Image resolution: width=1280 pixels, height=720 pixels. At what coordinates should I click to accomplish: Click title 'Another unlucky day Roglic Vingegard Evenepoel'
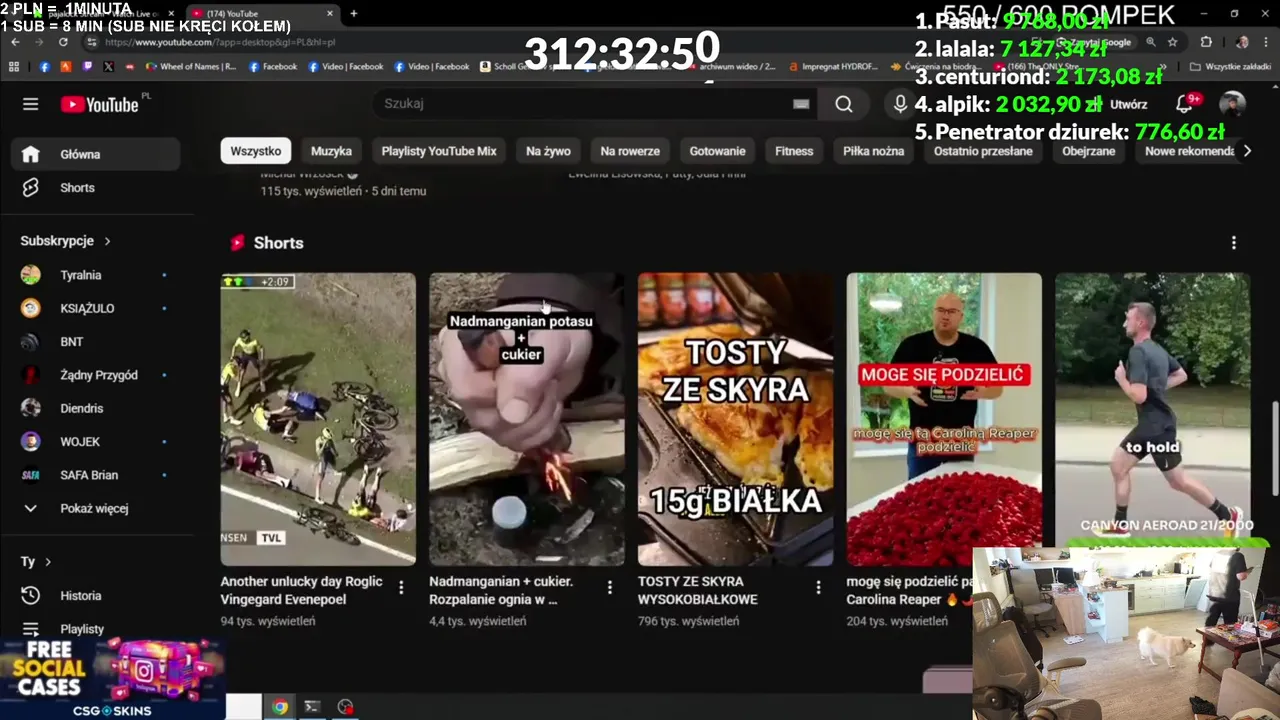point(301,590)
